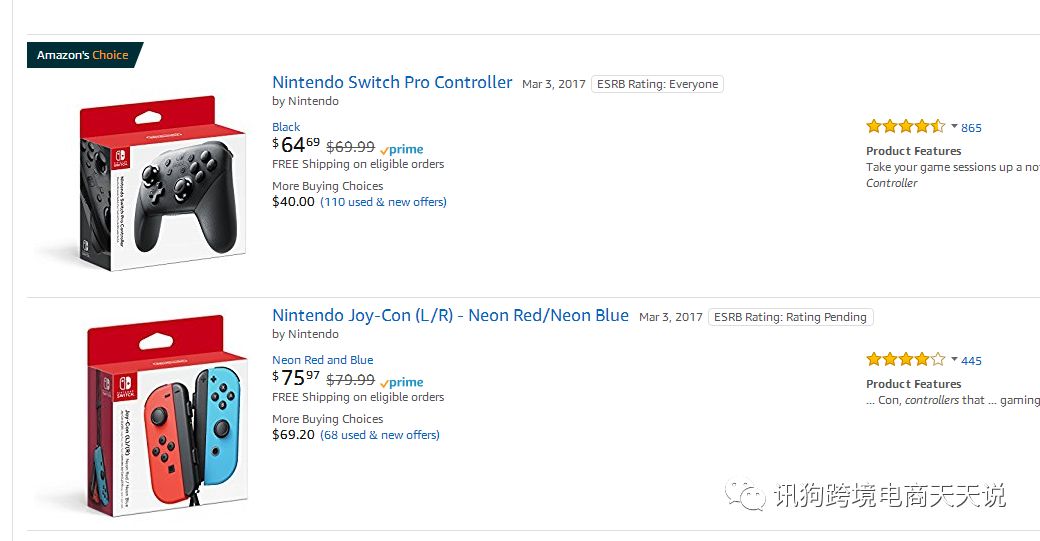Select the Neon Red and Blue option link
This screenshot has height=541, width=1040.
[x=322, y=360]
